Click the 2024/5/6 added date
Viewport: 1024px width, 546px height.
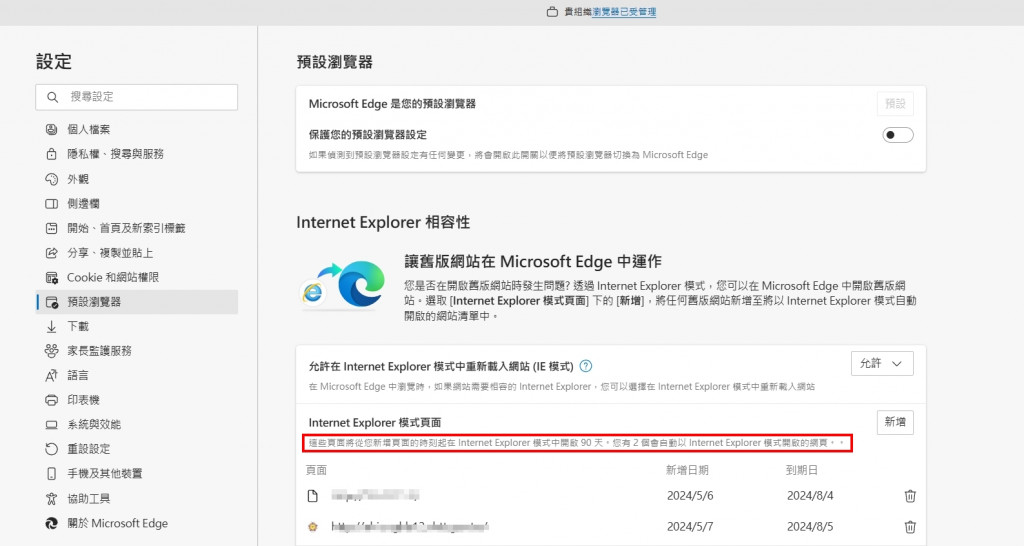(x=690, y=496)
